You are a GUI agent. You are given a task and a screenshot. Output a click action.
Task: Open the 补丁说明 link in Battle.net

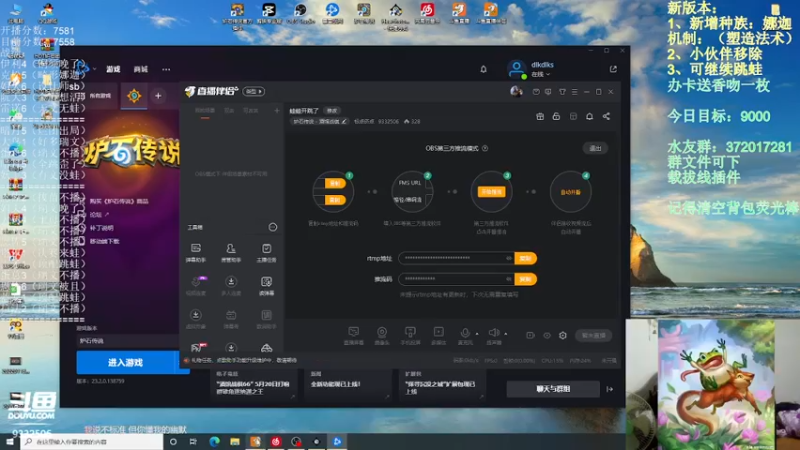point(102,228)
